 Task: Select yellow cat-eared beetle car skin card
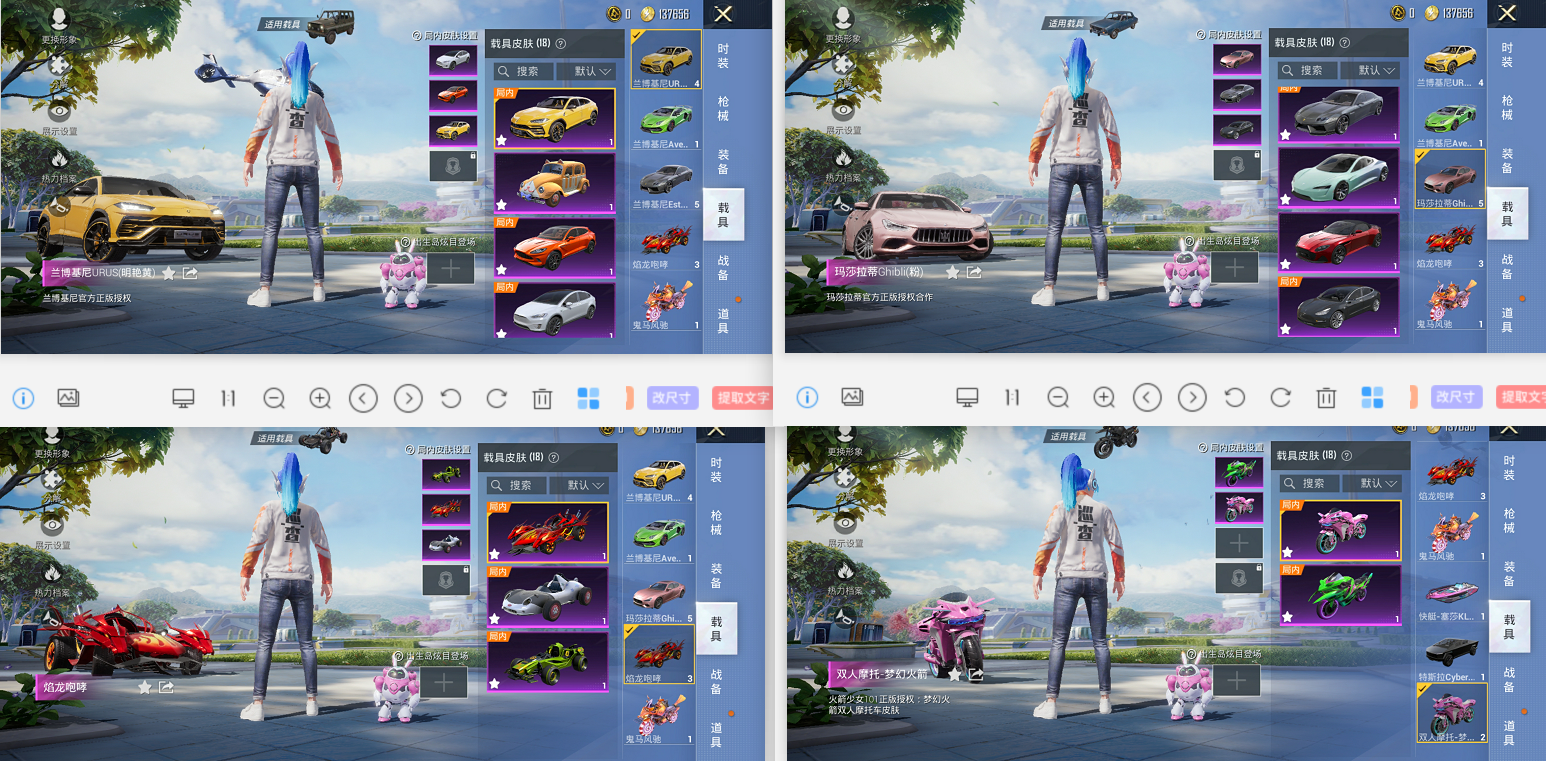(555, 183)
